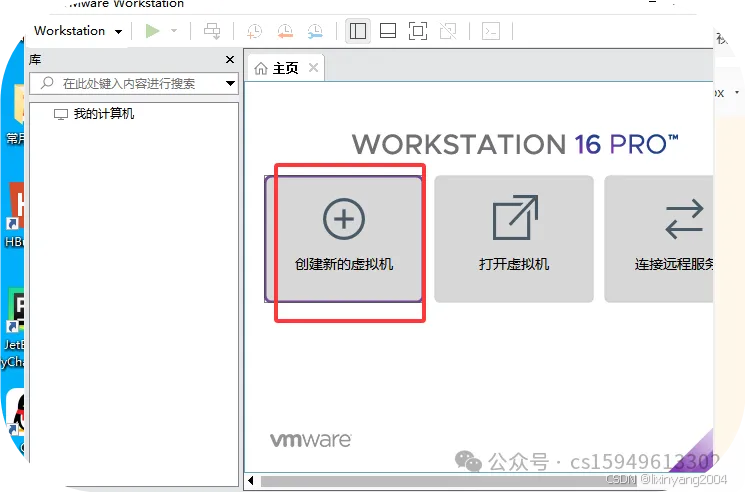The image size is (745, 492).
Task: Close the 库 library panel
Action: 230,59
